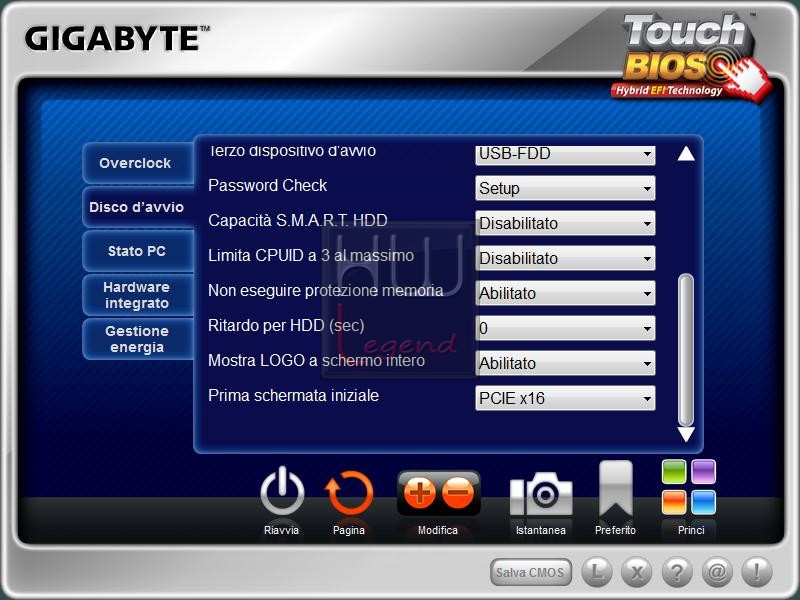Click the scroll down white arrow
This screenshot has height=600, width=800.
tap(686, 434)
